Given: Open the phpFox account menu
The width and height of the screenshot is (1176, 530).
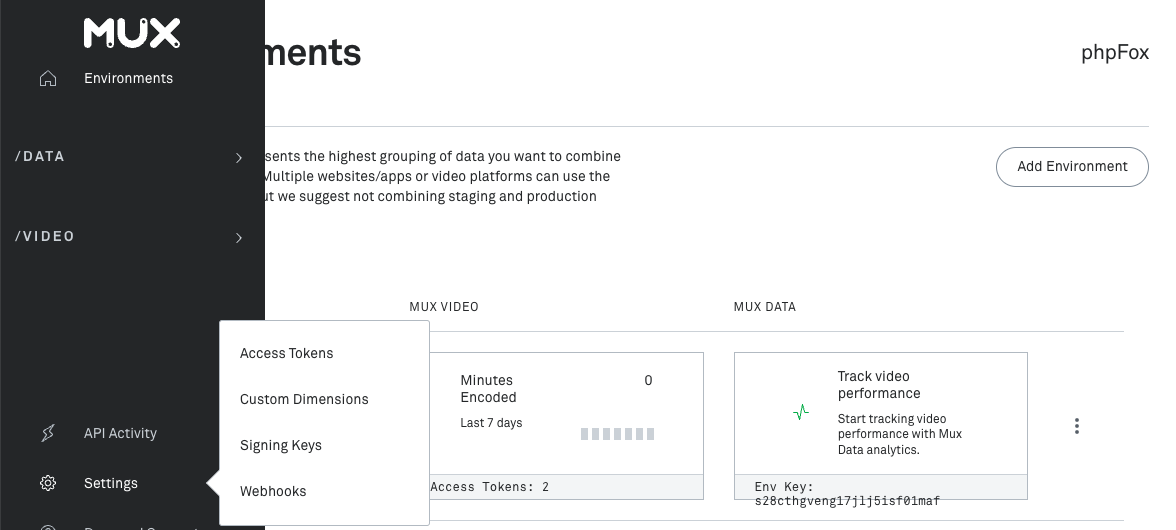Looking at the screenshot, I should point(1115,53).
